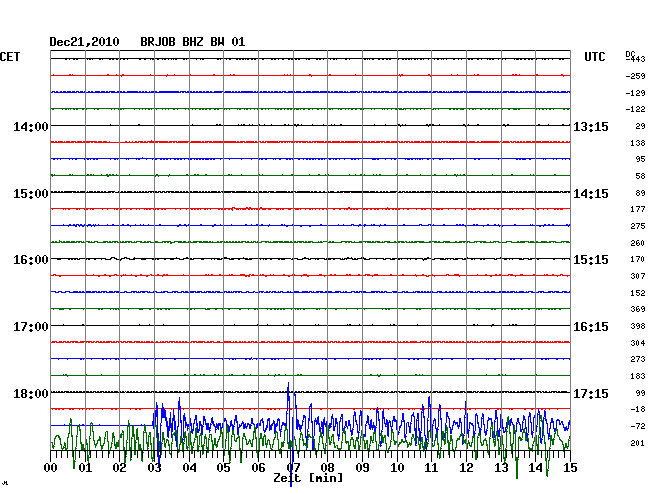Select the "18:00" CET time label
The image size is (650, 494).
point(31,393)
